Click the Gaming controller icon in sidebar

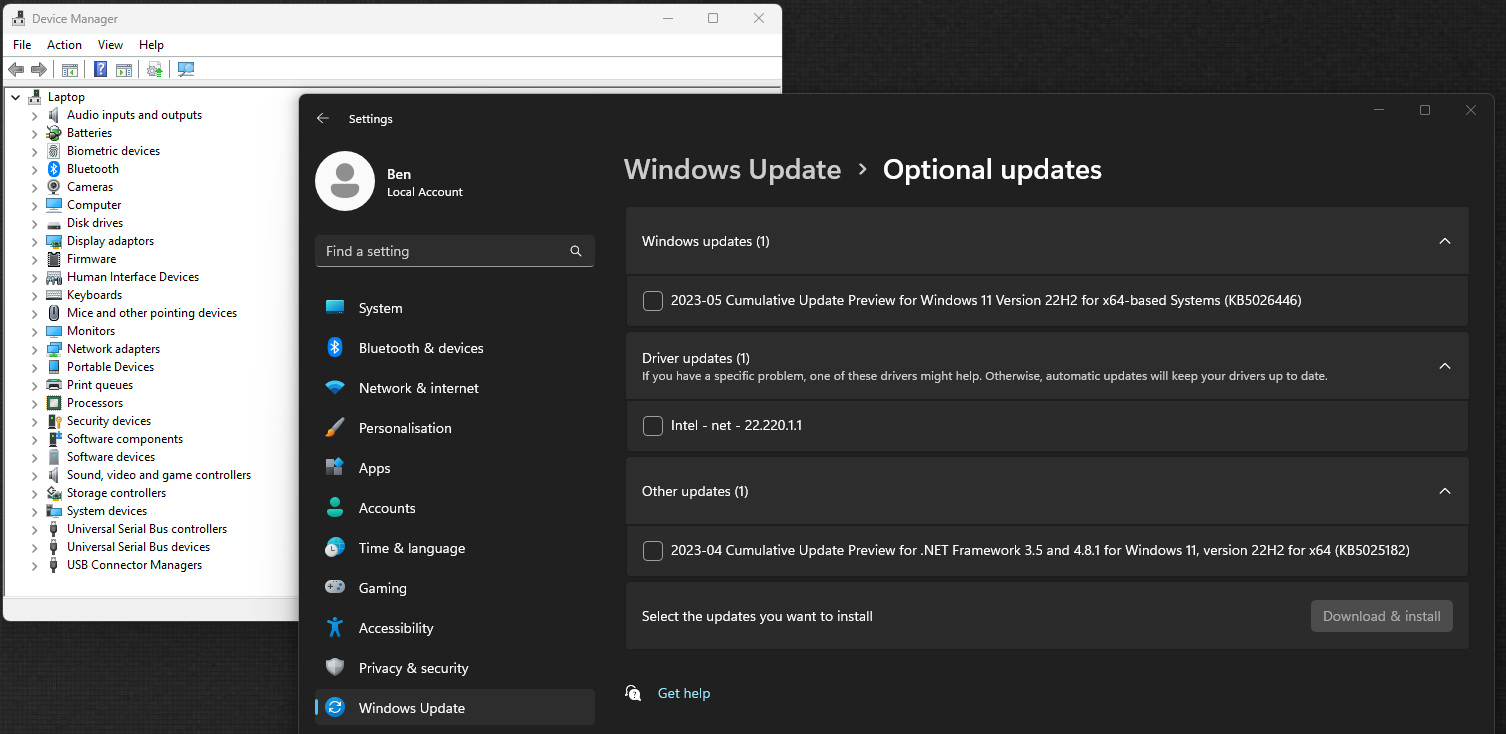tap(335, 588)
